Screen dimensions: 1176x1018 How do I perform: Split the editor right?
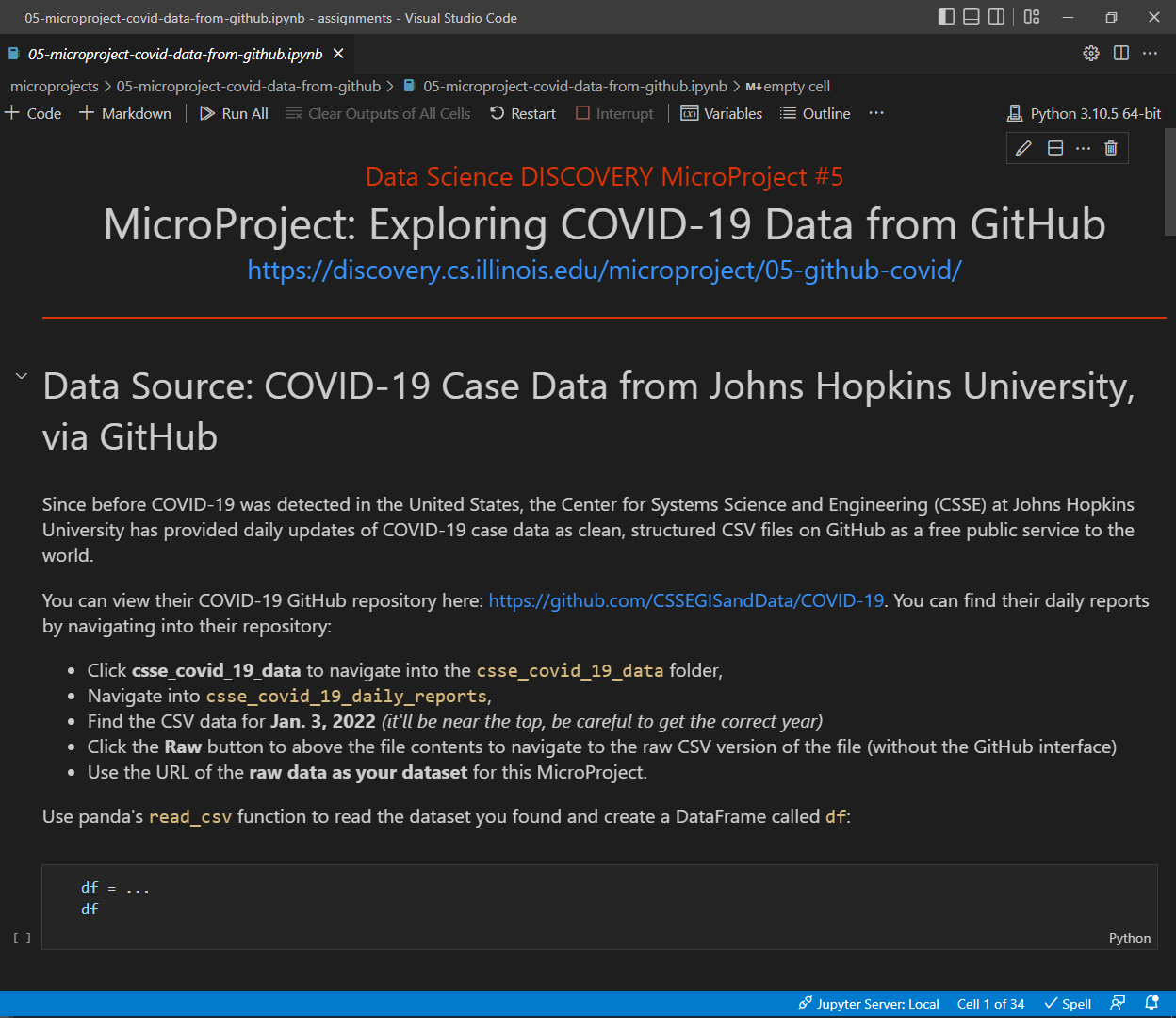pos(1121,54)
